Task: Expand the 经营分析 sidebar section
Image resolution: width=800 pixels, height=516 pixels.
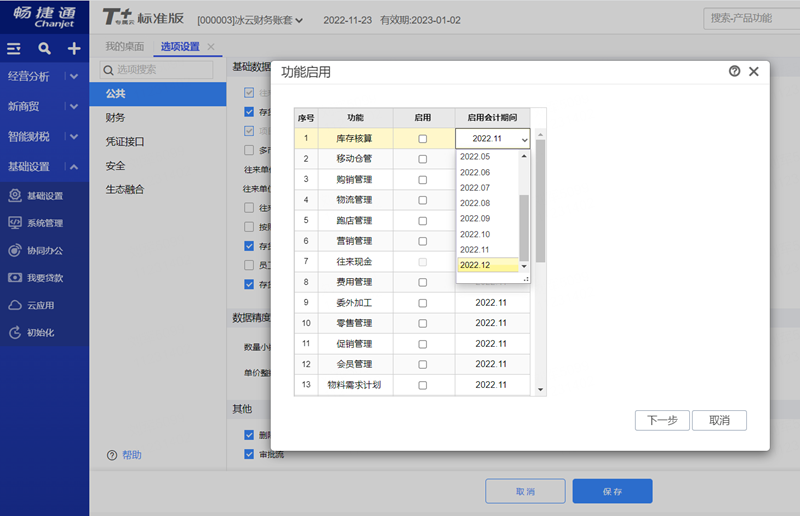Action: (73, 76)
